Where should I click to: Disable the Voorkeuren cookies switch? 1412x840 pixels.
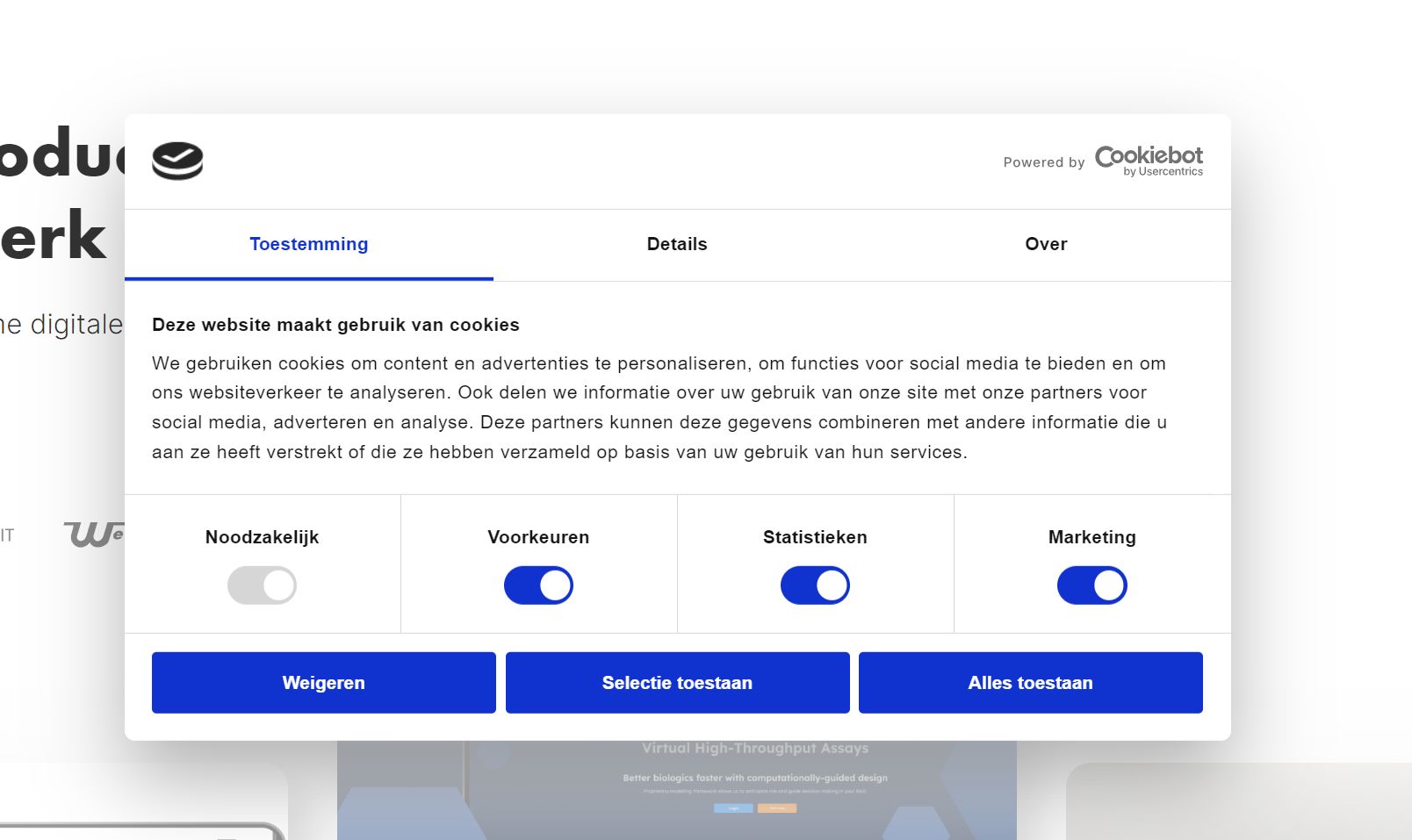[x=538, y=585]
